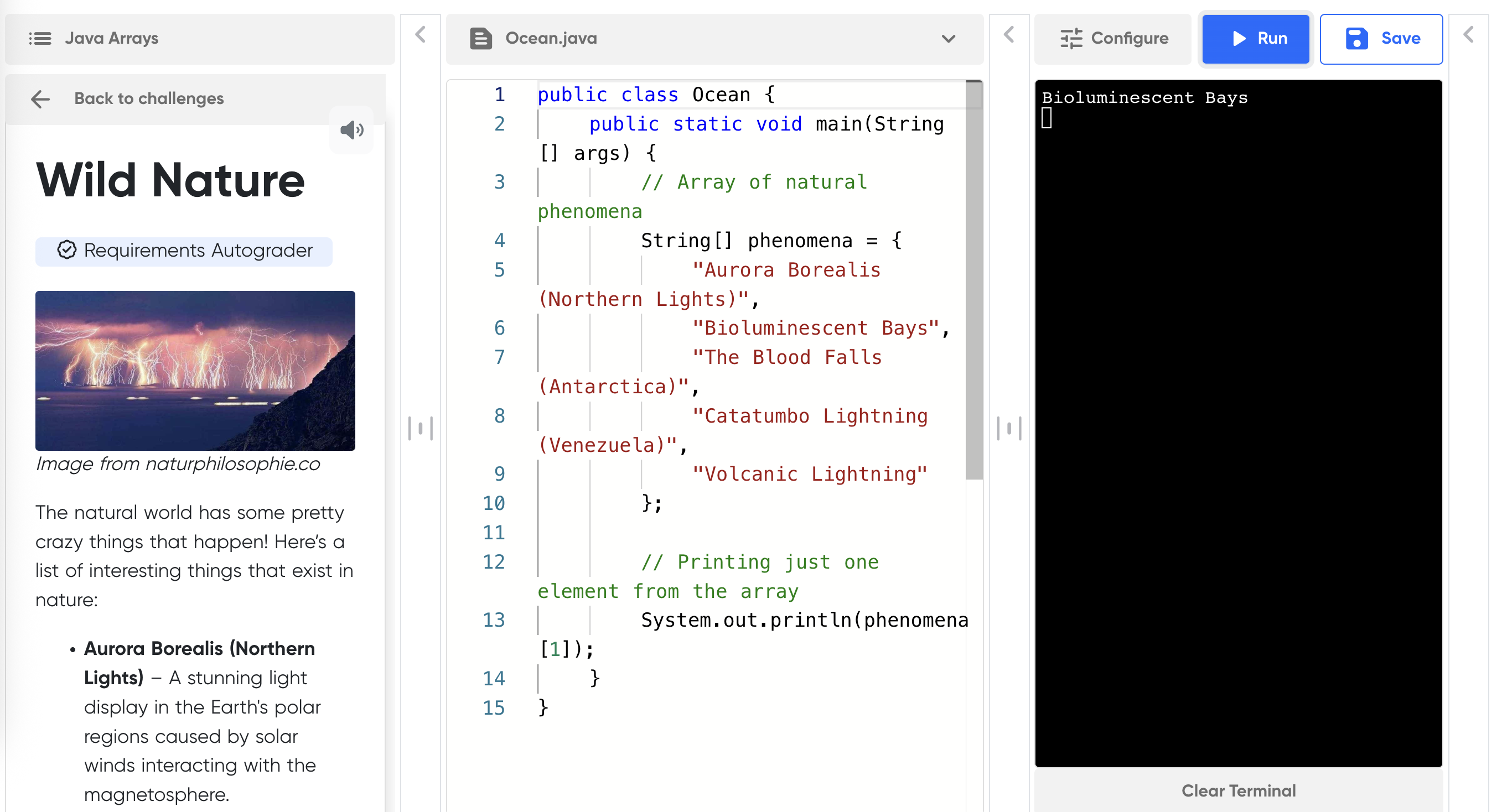1502x812 pixels.
Task: Collapse the left instructions panel with chevron
Action: click(x=421, y=35)
